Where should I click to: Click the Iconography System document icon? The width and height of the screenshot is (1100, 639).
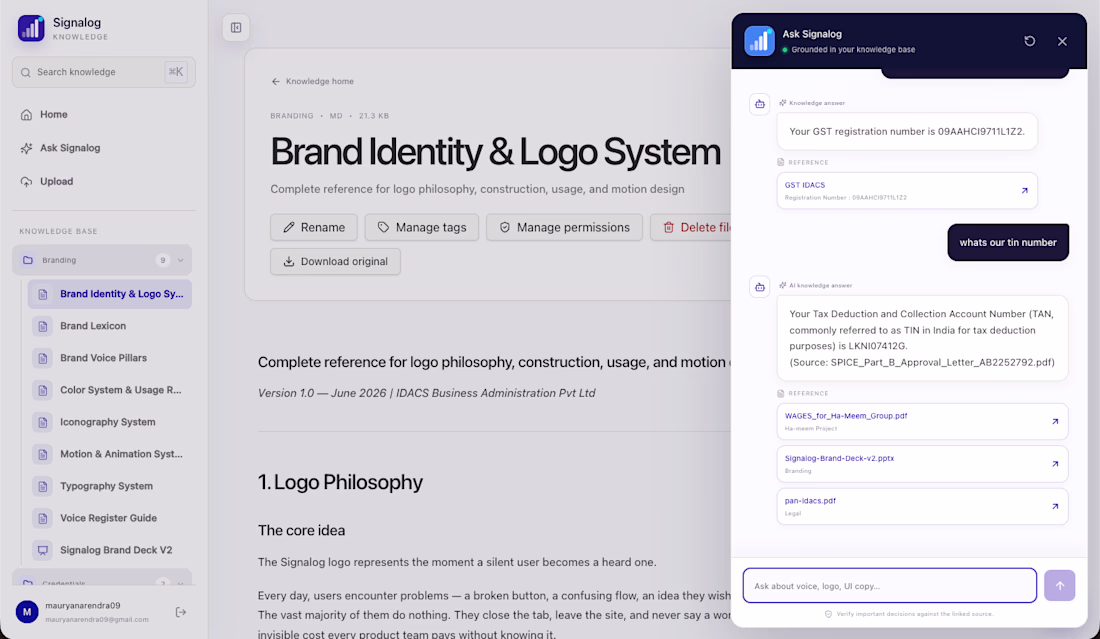tap(43, 422)
